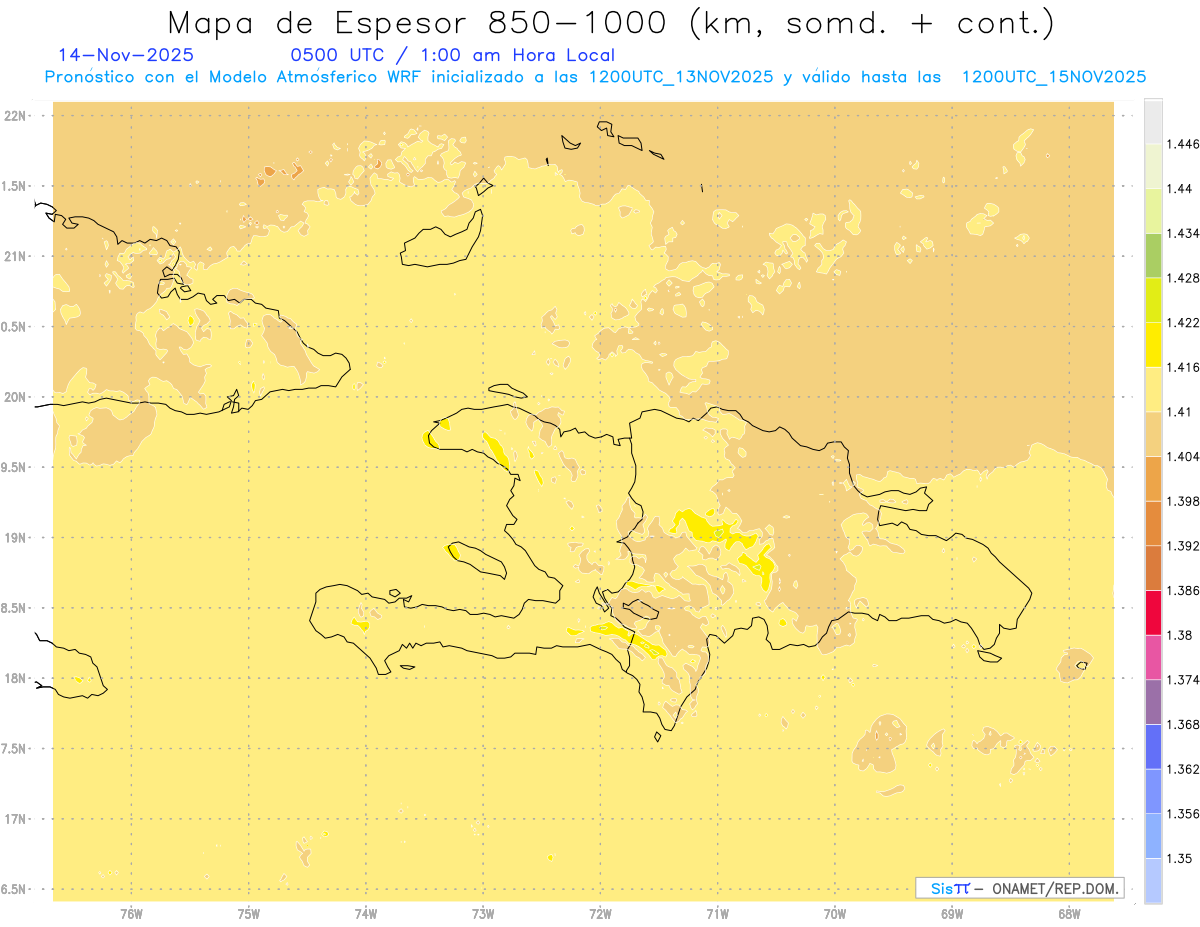Click the '9.5N' latitude label

click(x=15, y=467)
